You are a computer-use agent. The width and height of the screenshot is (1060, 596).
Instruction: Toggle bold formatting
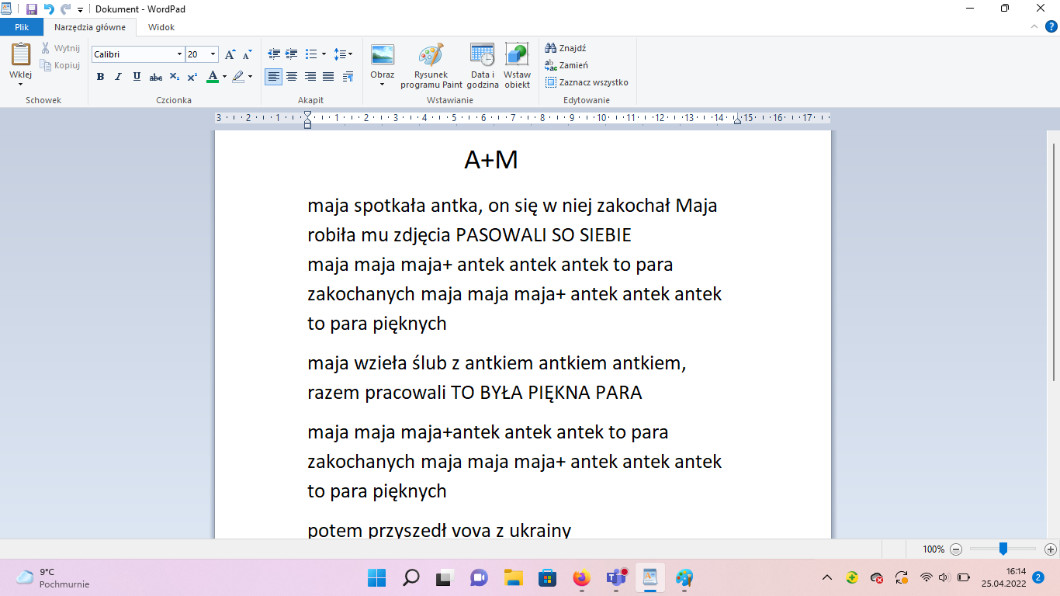pyautogui.click(x=100, y=77)
